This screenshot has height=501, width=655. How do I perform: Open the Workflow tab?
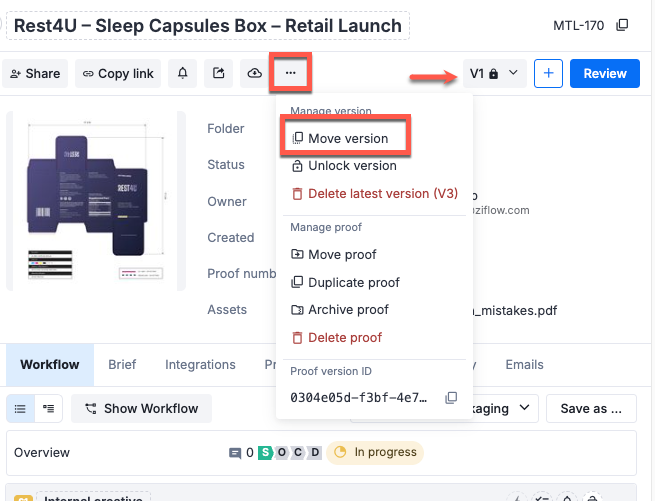click(50, 364)
